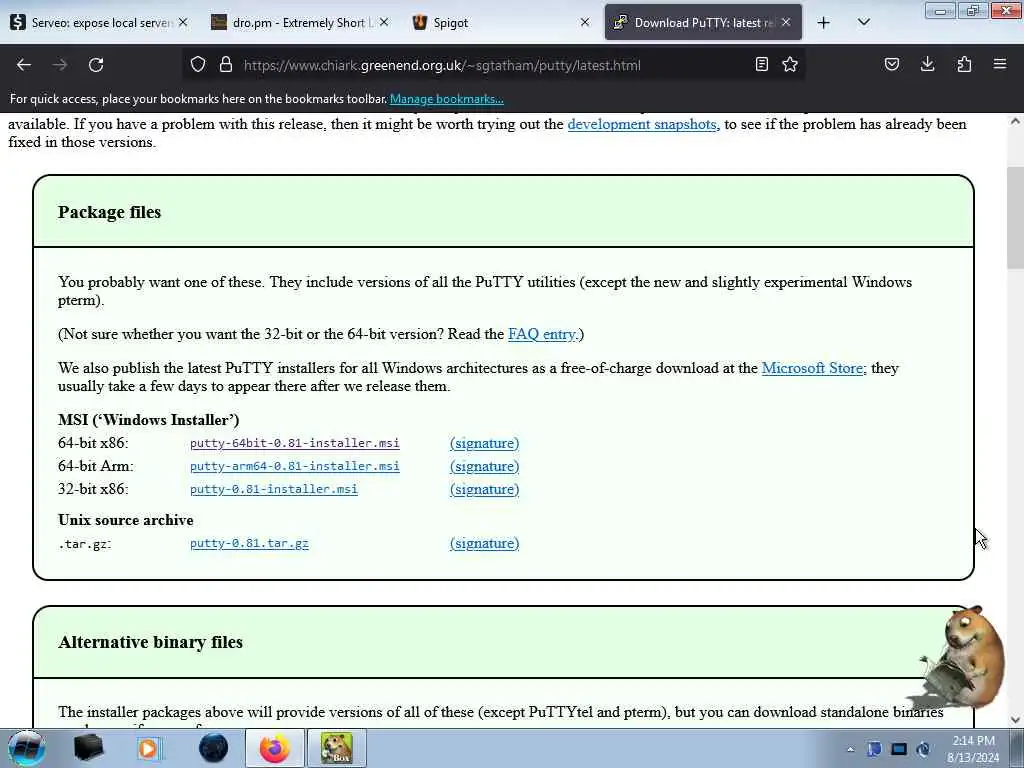Click the URL address bar
The image size is (1024, 768).
click(493, 65)
